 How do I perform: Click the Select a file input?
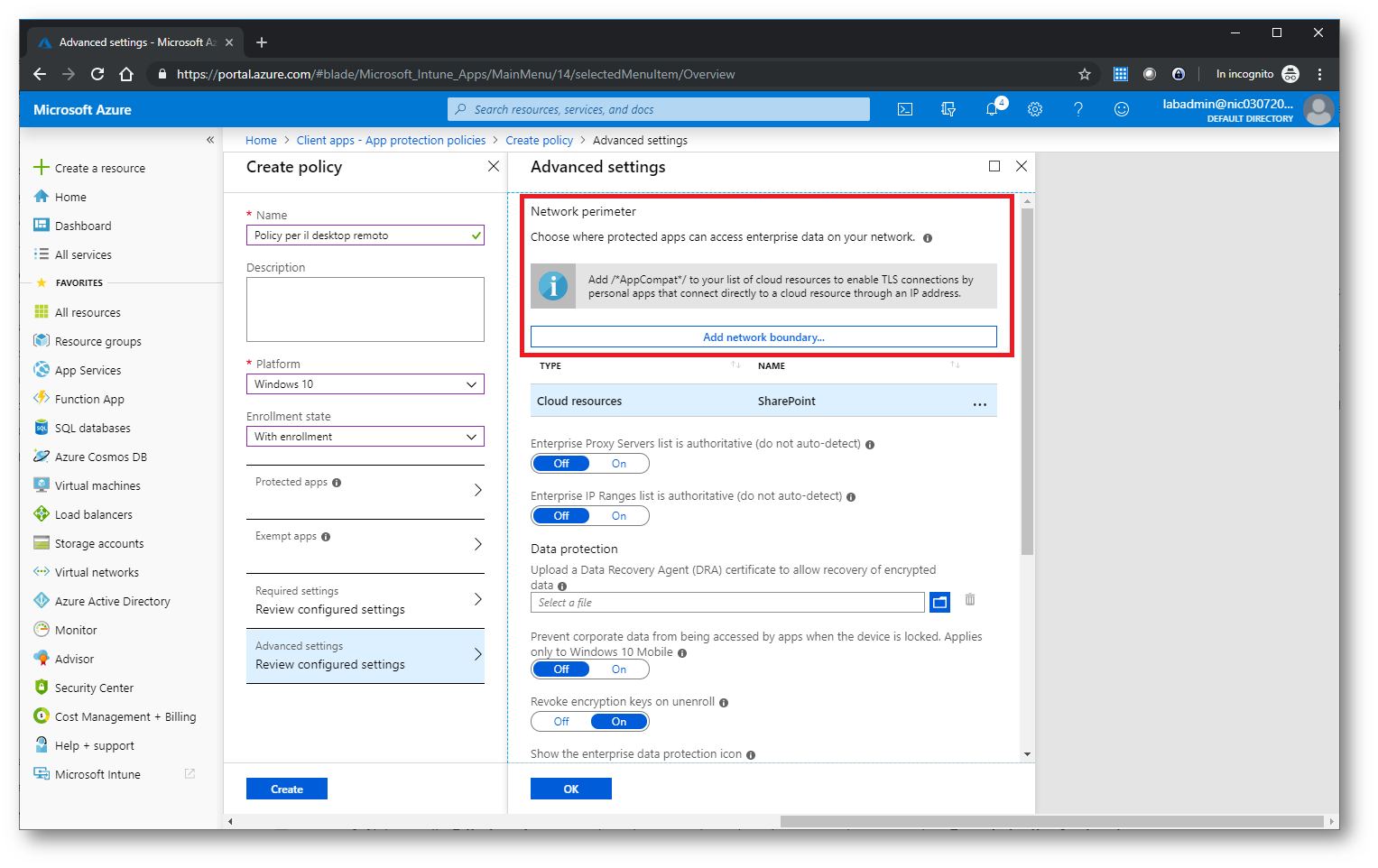pos(727,602)
